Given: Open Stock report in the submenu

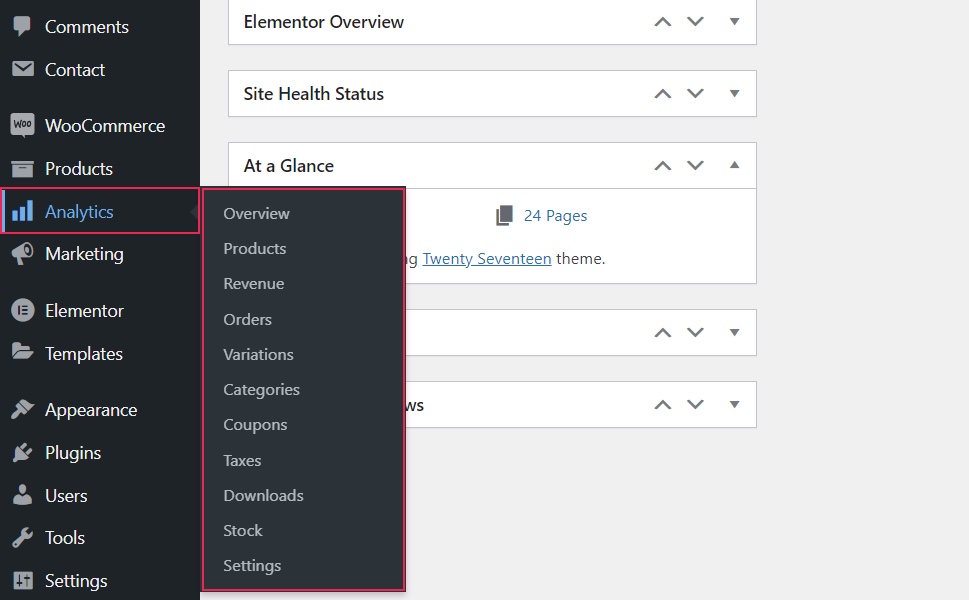Looking at the screenshot, I should pos(243,531).
